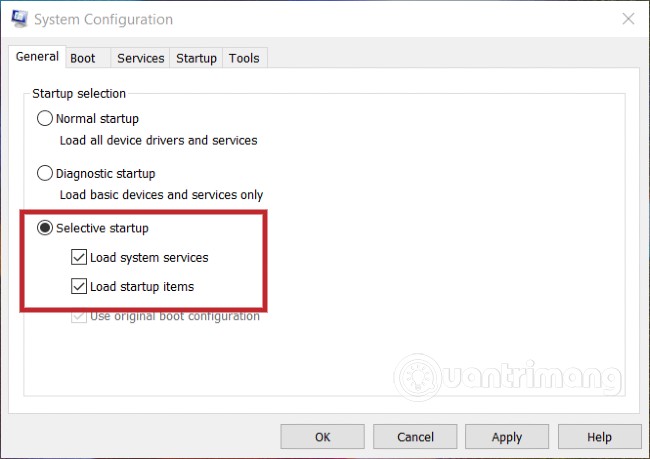Select the Normal startup radio button
This screenshot has width=650, height=459.
click(x=45, y=119)
